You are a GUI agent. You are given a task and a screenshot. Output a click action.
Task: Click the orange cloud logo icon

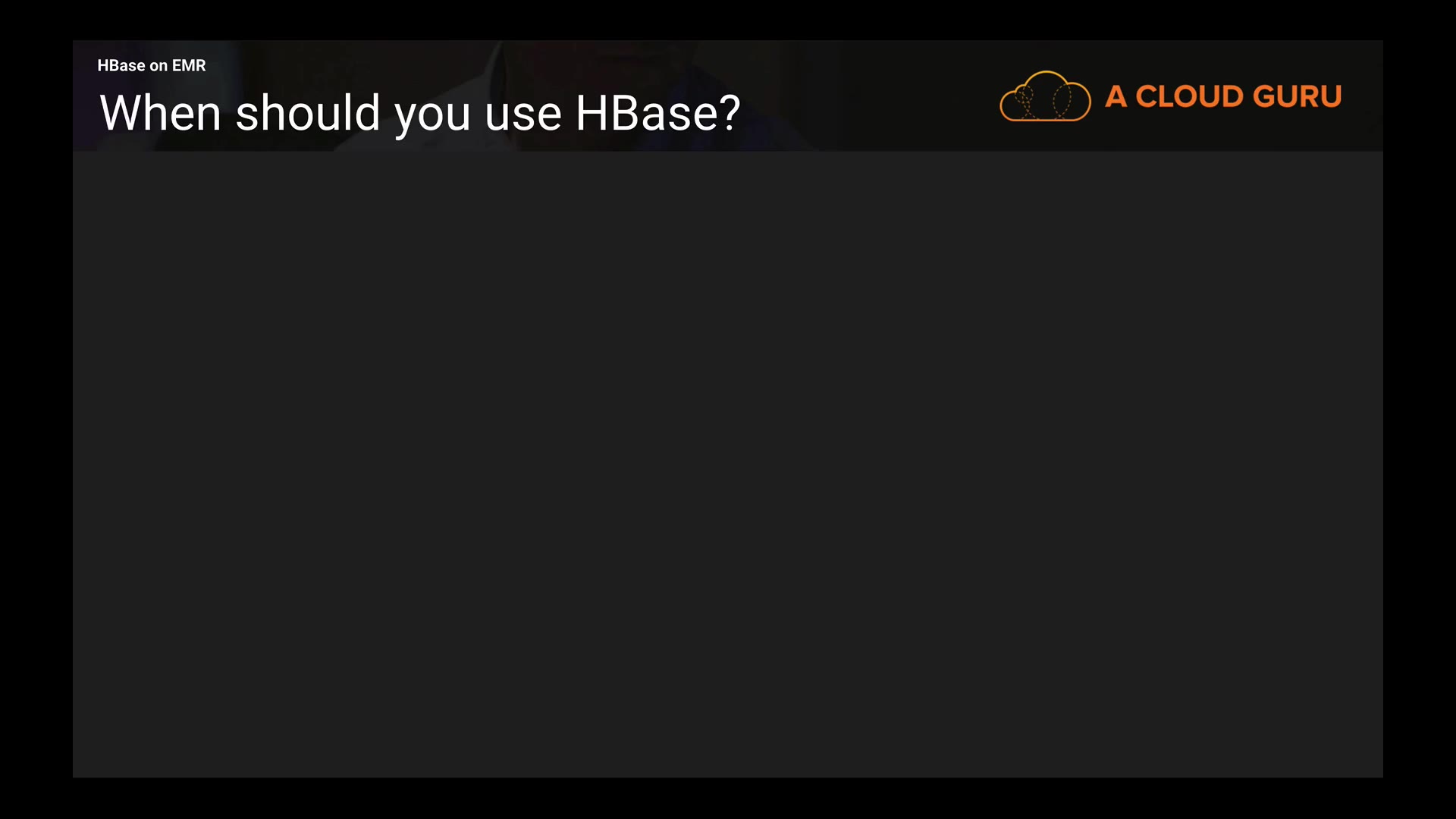pos(1045,96)
